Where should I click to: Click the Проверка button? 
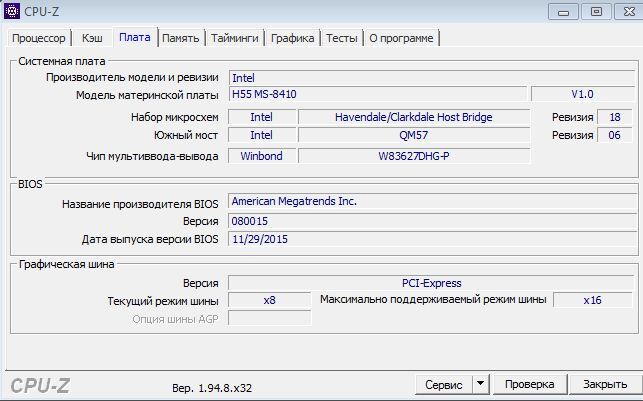(529, 385)
